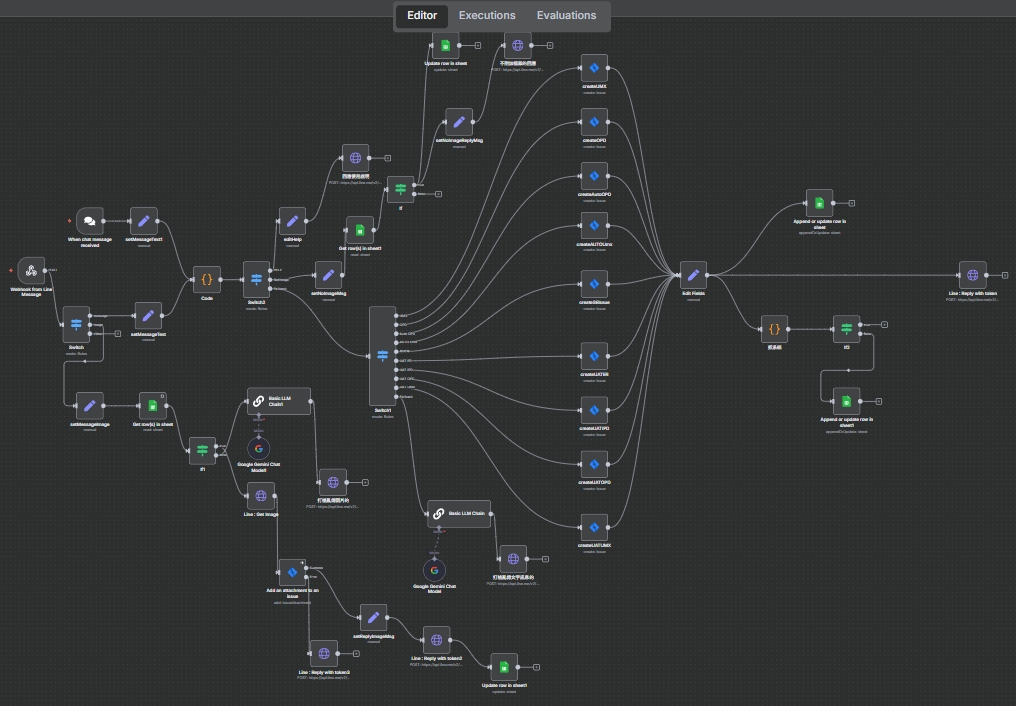The width and height of the screenshot is (1016, 706).
Task: Select the 'When chat message received' trigger node
Action: (x=90, y=221)
